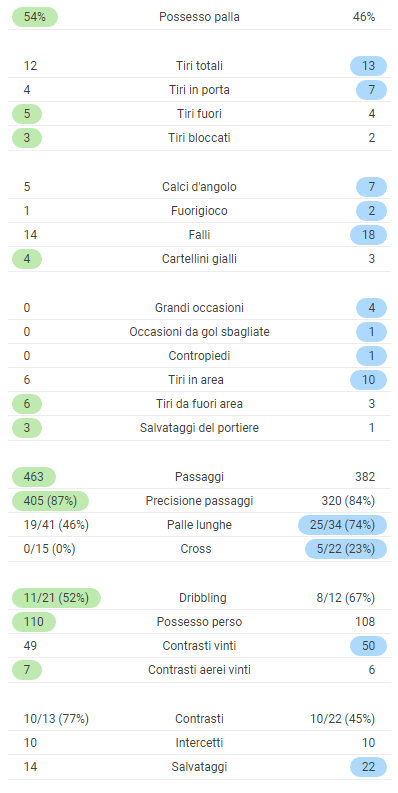Screen dimensions: 398x793
Task: Click the Possesso perso label
Action: point(199,622)
